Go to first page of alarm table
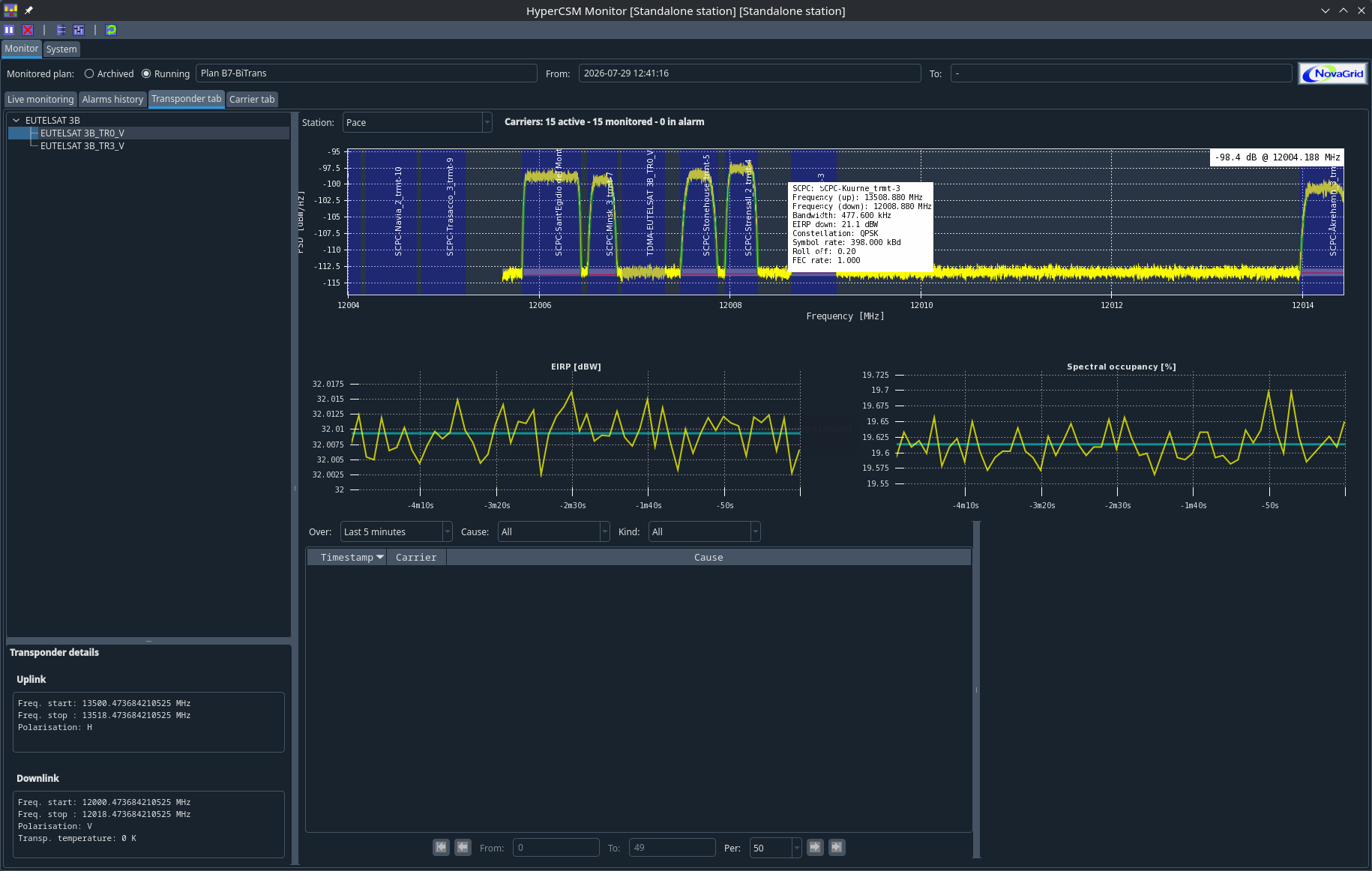1372x896 pixels. [441, 847]
